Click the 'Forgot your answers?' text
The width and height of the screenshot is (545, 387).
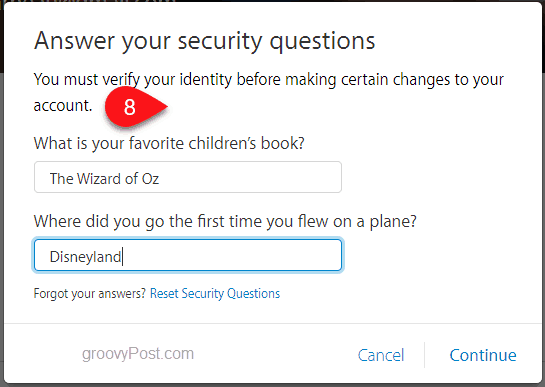(90, 294)
